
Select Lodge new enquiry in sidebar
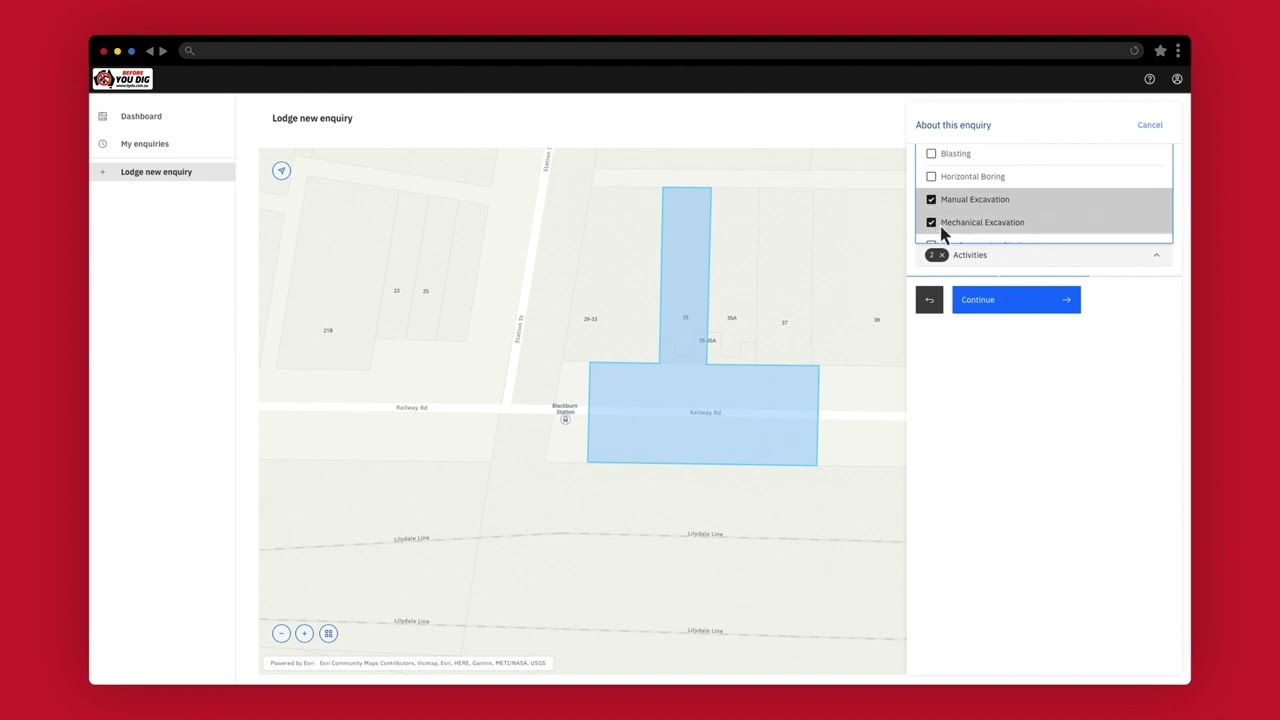pos(162,172)
